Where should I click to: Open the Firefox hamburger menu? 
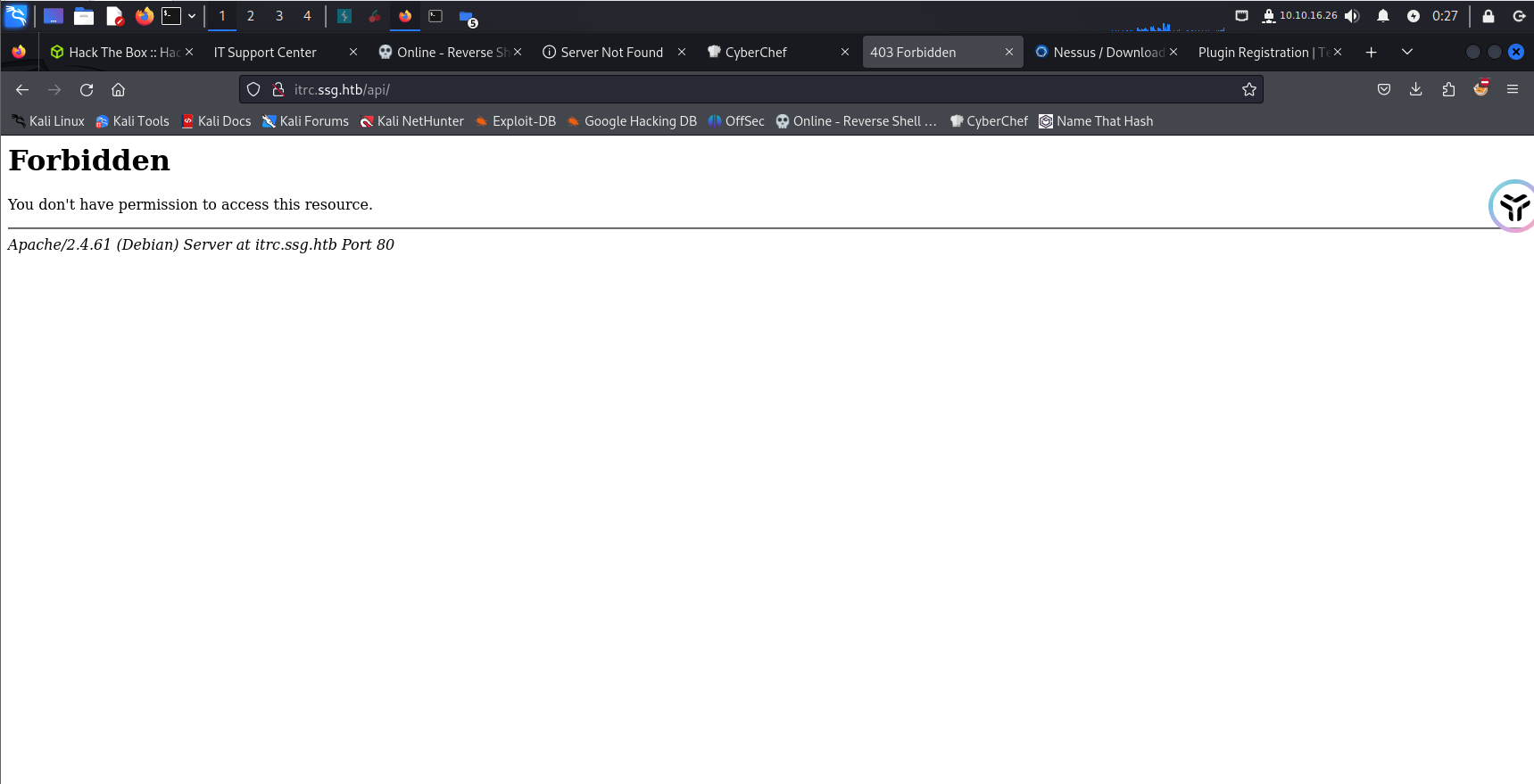point(1513,89)
